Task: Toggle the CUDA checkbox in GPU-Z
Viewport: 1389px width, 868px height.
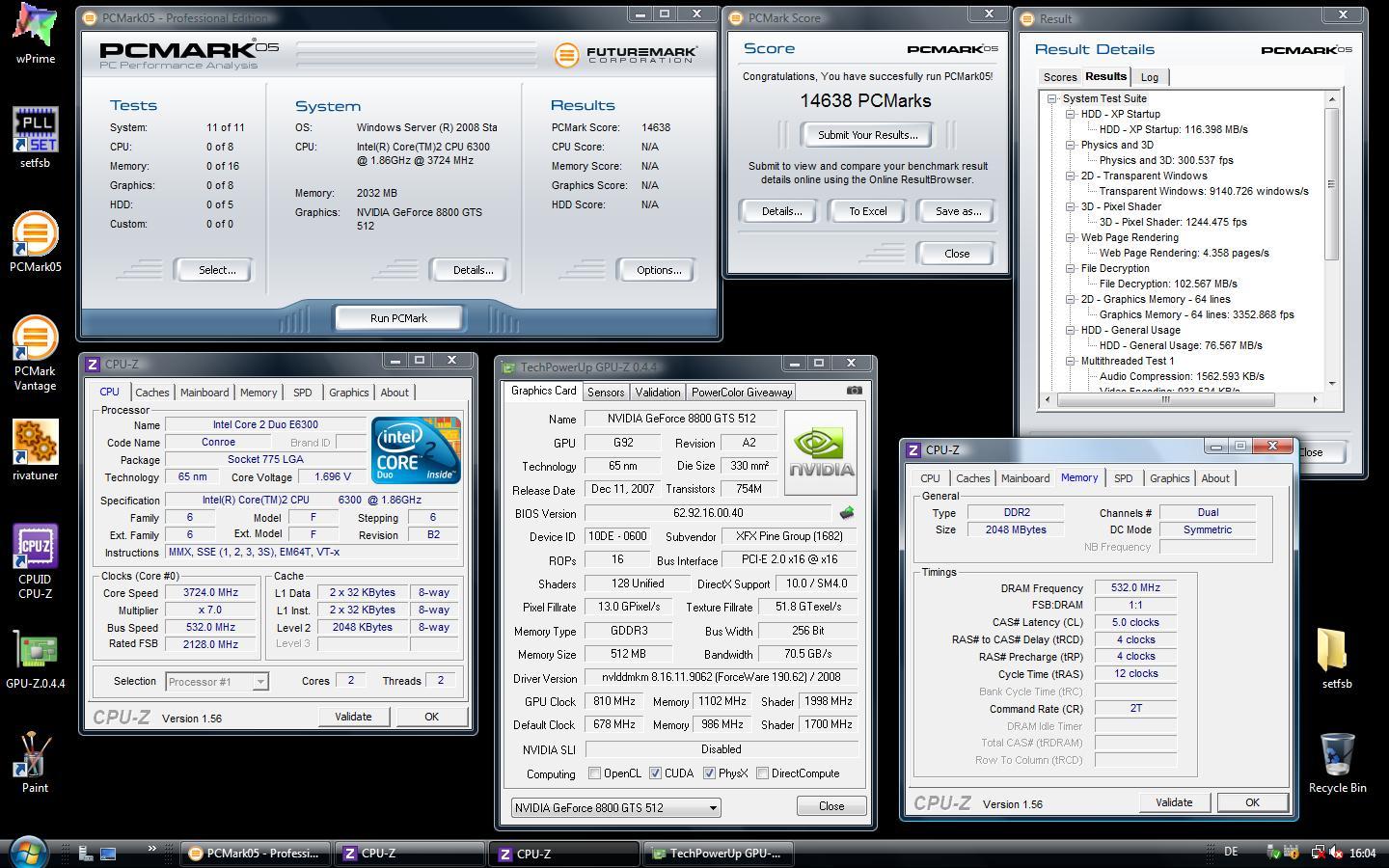Action: pos(656,773)
